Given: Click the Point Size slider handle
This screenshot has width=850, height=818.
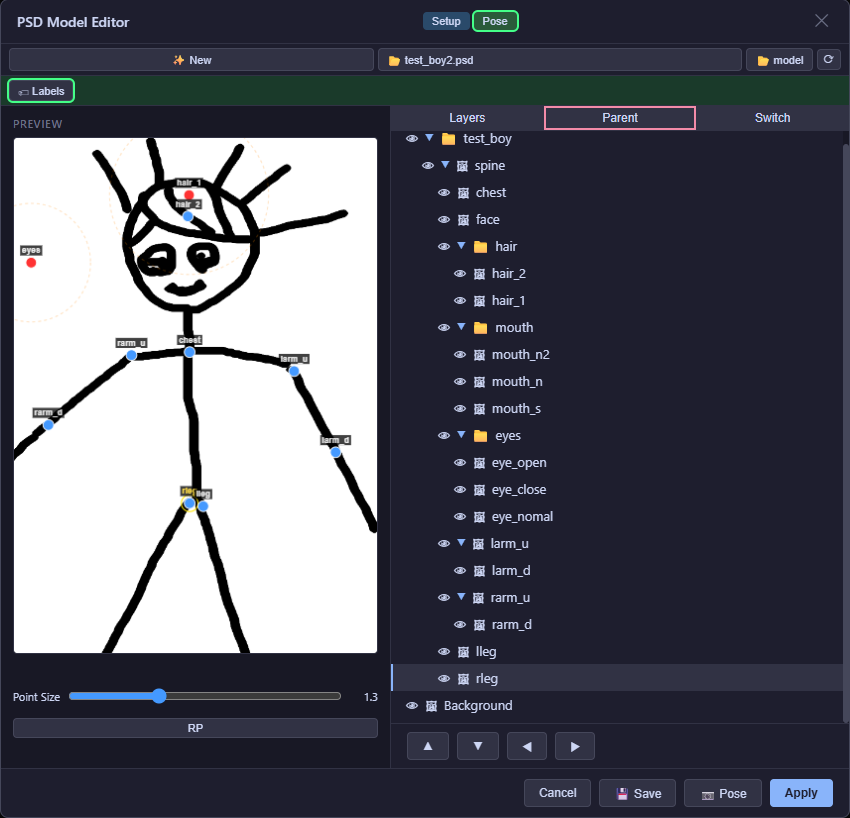Looking at the screenshot, I should tap(159, 696).
